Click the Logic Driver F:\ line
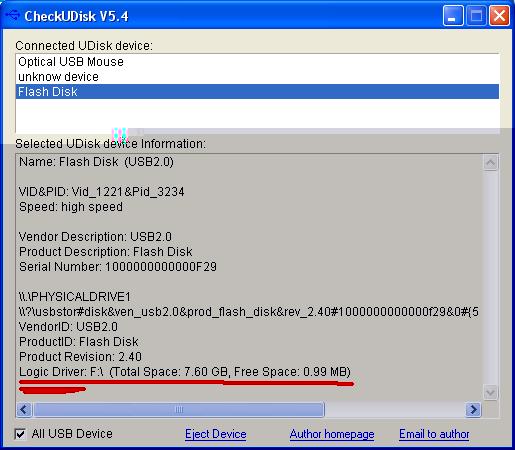The height and width of the screenshot is (450, 515). pos(185,372)
